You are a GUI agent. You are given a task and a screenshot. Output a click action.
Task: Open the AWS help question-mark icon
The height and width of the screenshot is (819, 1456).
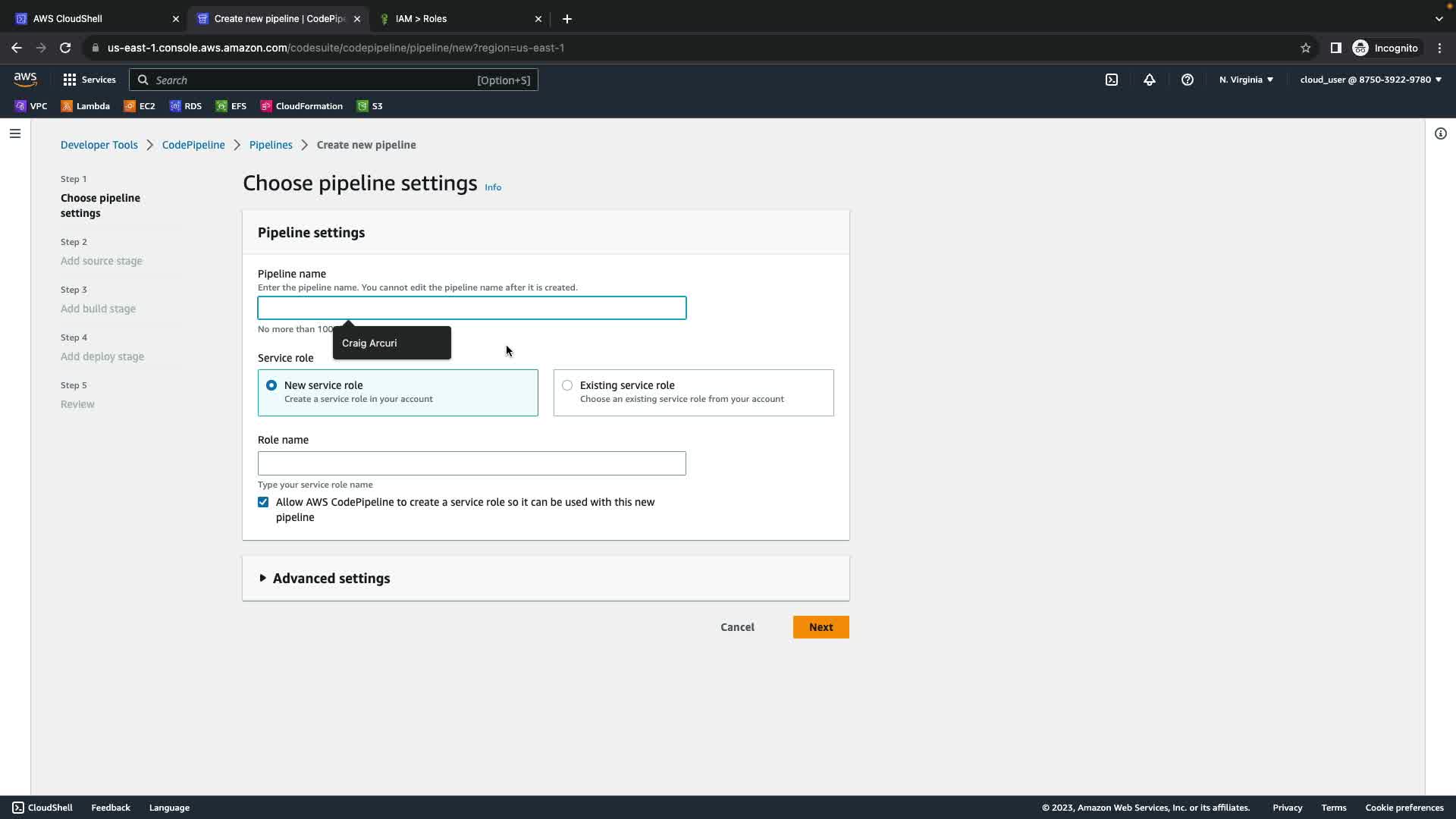[1187, 80]
